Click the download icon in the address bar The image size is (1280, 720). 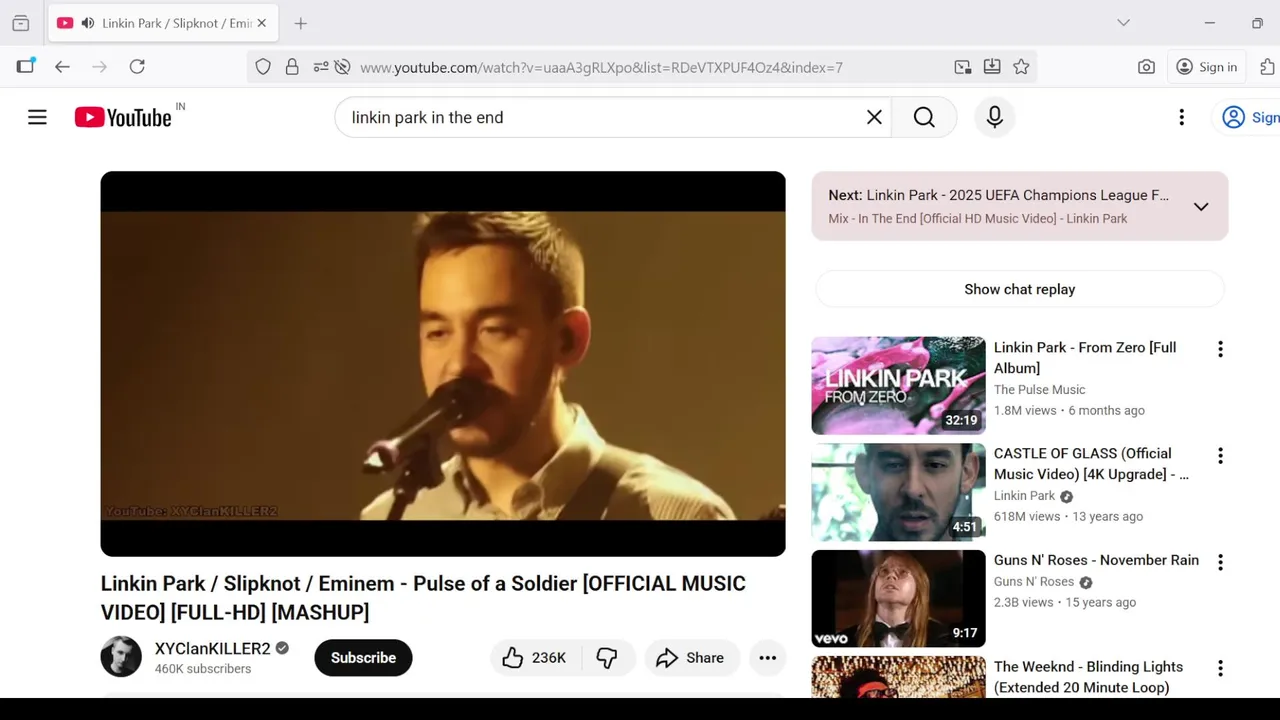point(992,67)
